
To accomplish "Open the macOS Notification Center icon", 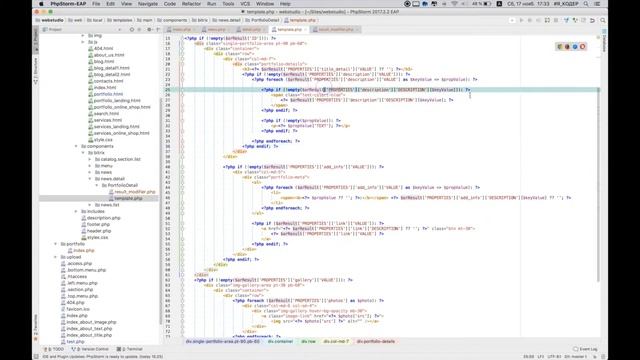I will click(x=598, y=4).
